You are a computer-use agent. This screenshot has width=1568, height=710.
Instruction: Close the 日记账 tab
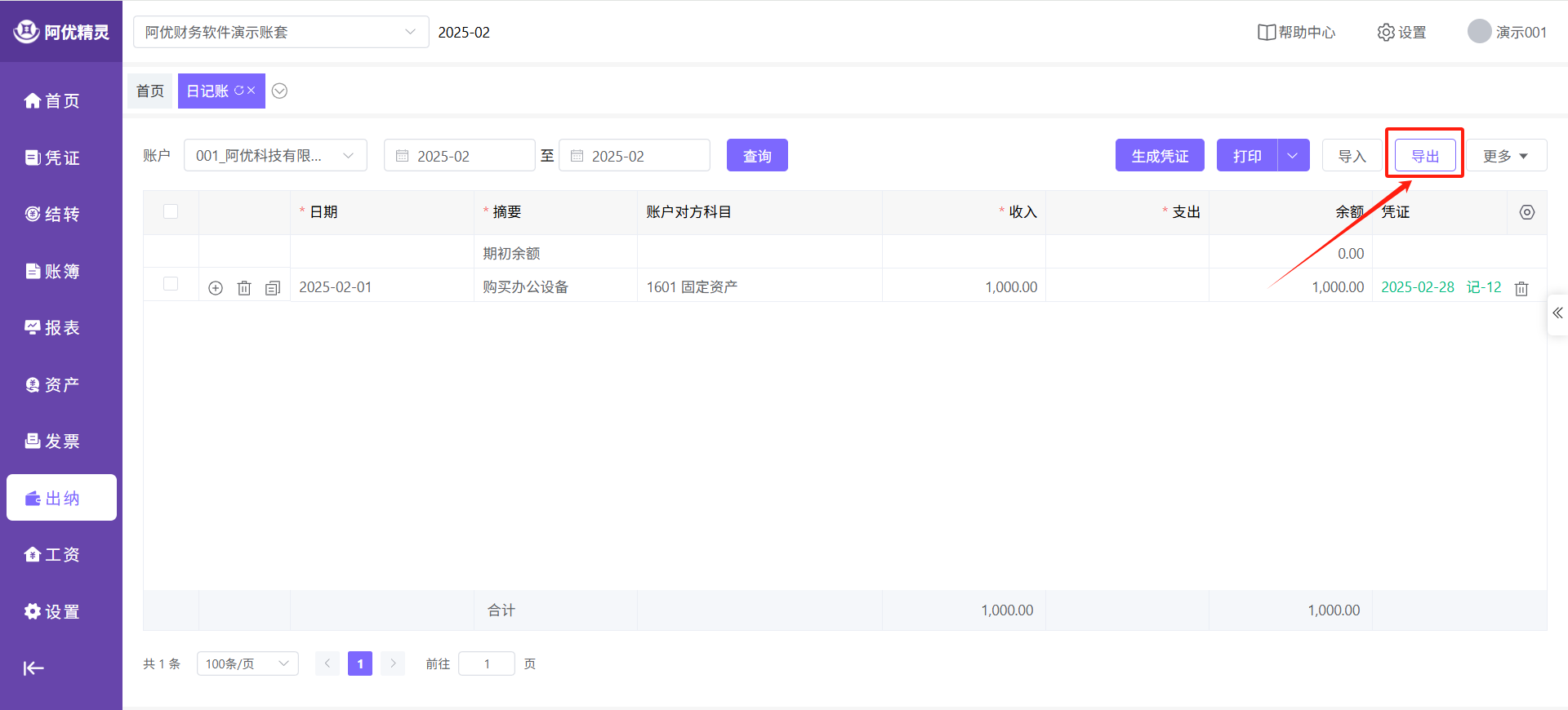click(x=252, y=91)
